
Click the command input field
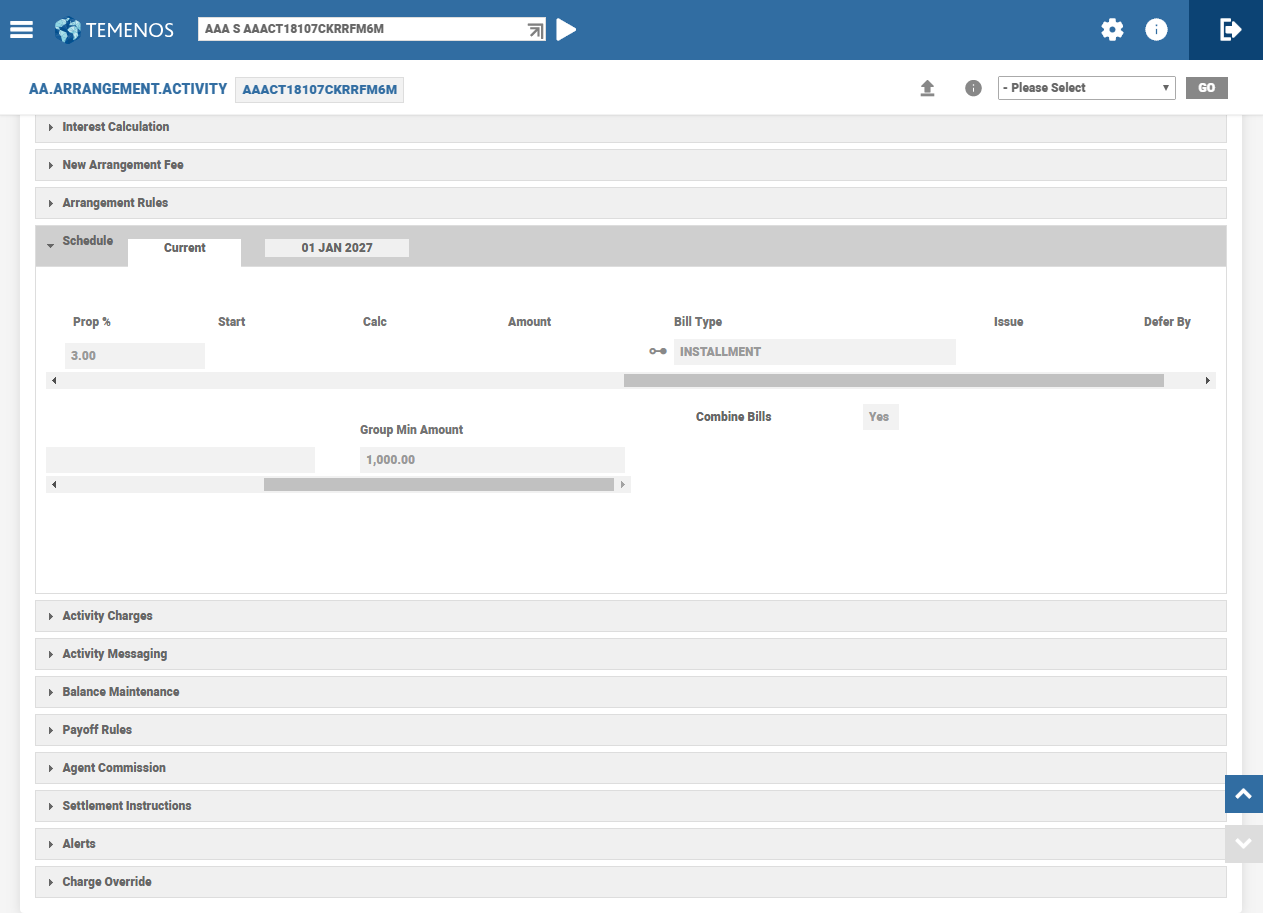360,30
